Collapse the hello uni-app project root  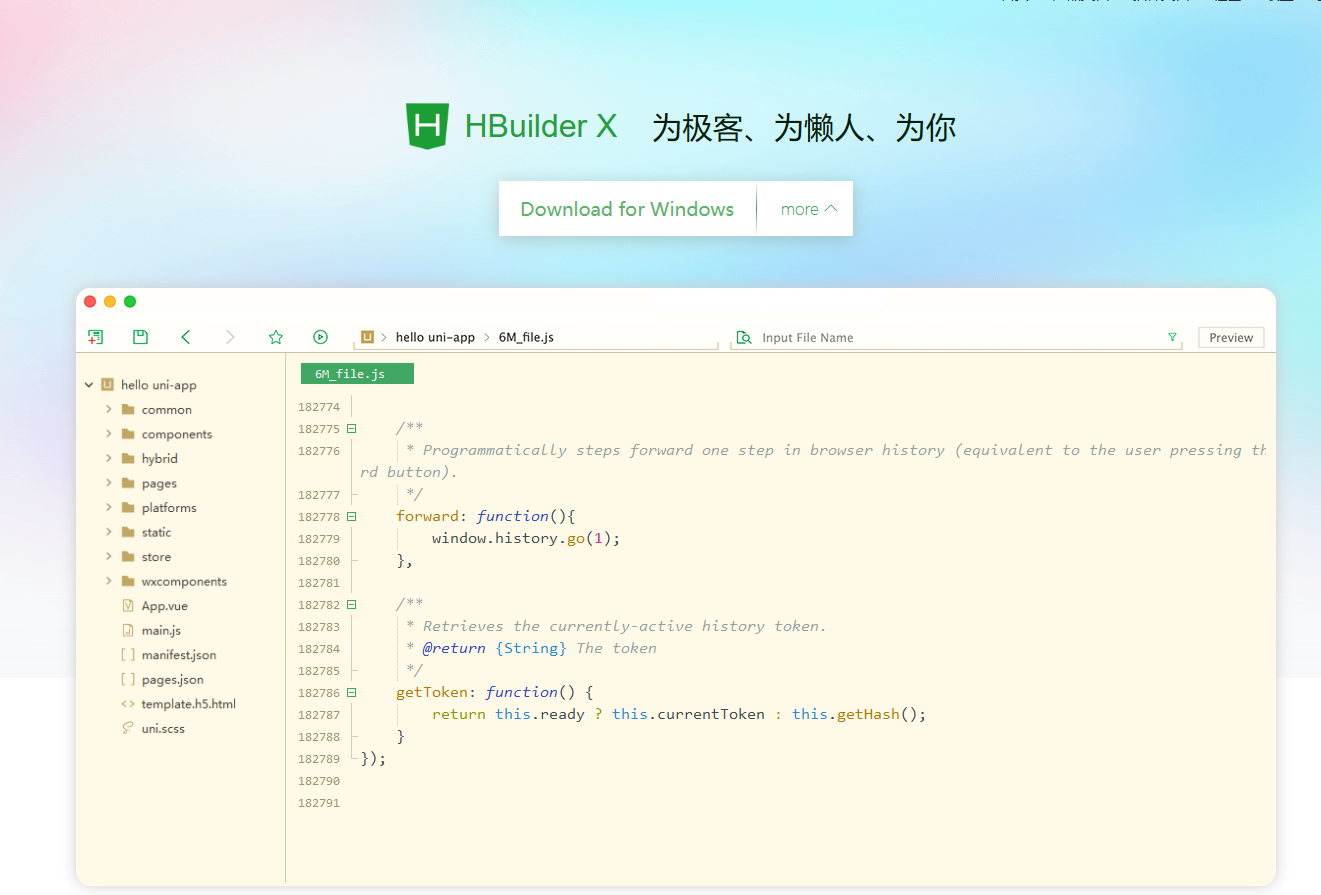pyautogui.click(x=88, y=384)
